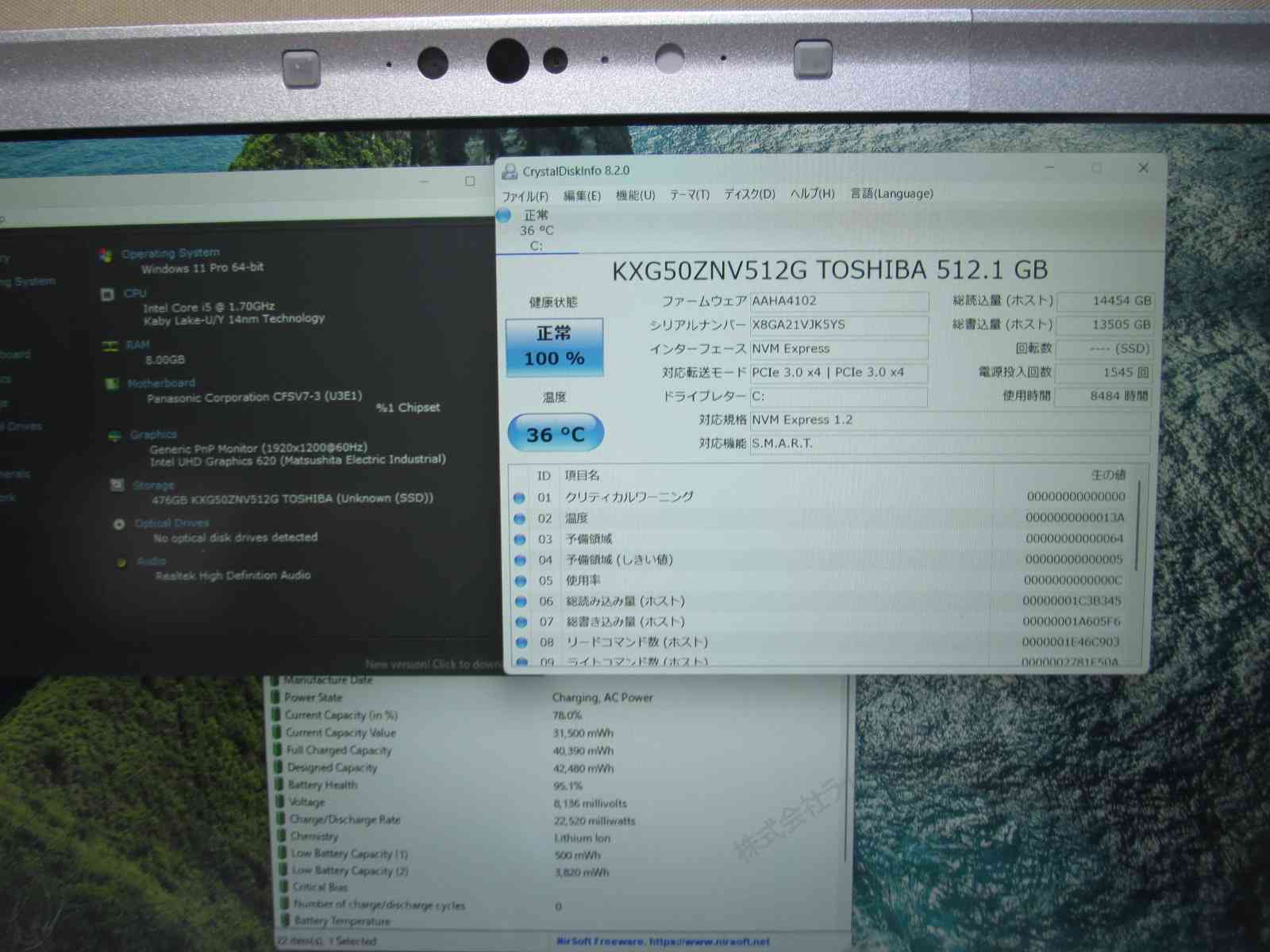Click the blue status dot for attribute 05

521,581
